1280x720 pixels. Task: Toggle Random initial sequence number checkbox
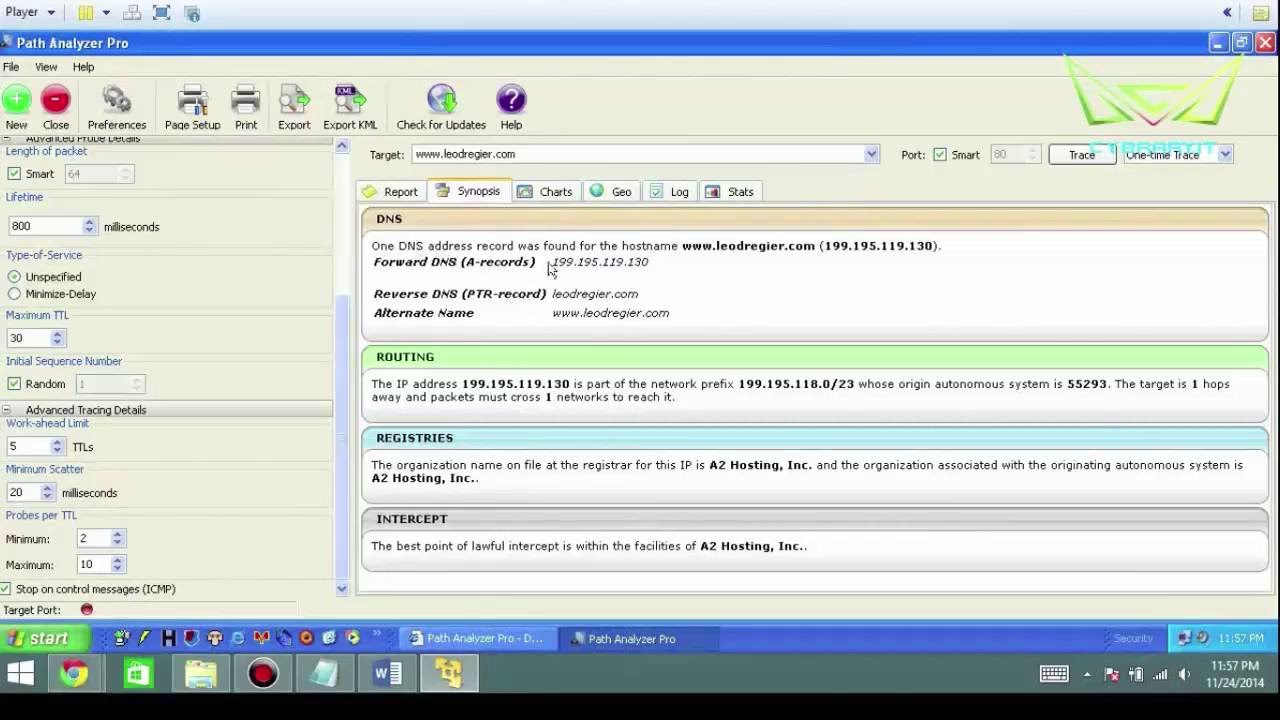14,384
